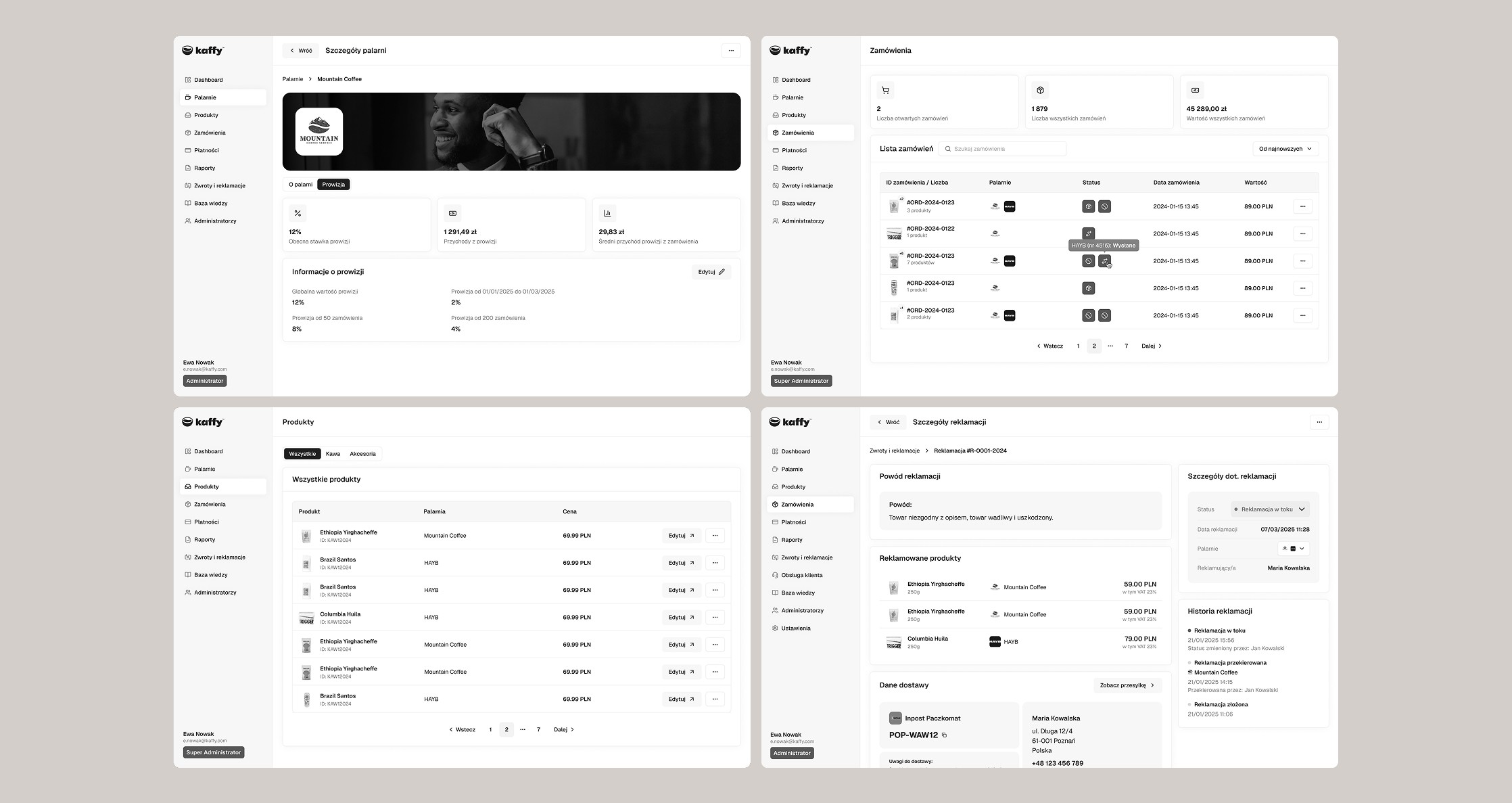Click the Mountain Coffee logo thumbnail on the banner
This screenshot has height=803, width=1512.
click(x=319, y=132)
